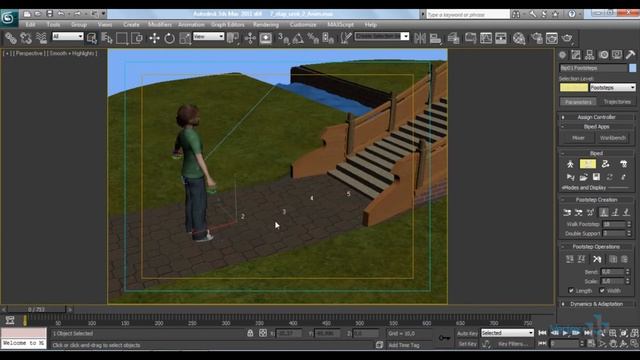Click the Workbench button
Viewport: 640px width, 360px height.
(613, 138)
